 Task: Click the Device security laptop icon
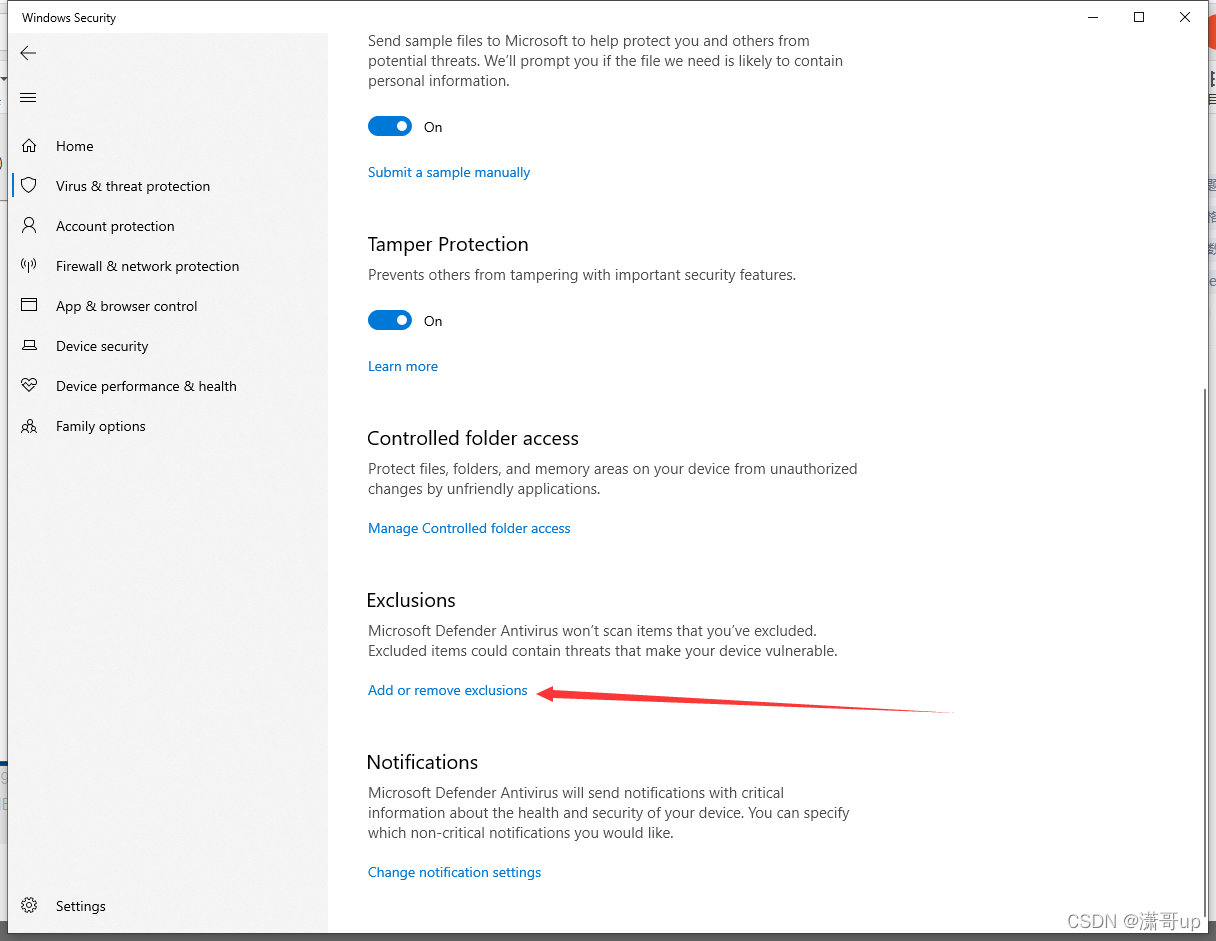[x=29, y=346]
